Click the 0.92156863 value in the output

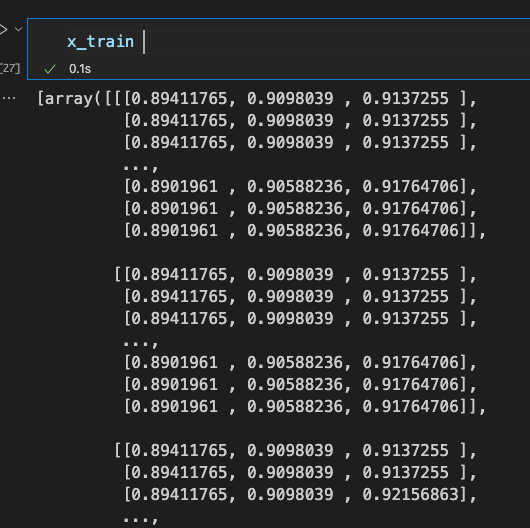point(410,495)
